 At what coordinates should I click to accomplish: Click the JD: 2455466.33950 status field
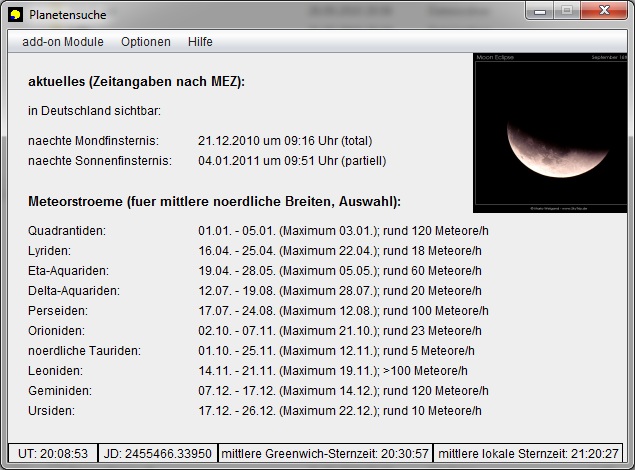pos(158,453)
